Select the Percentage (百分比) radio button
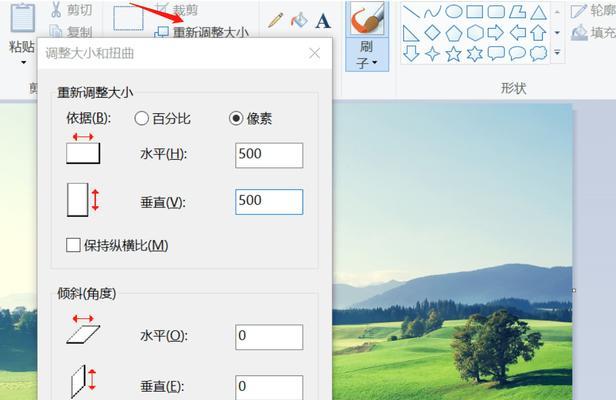The height and width of the screenshot is (400, 616). [x=141, y=118]
